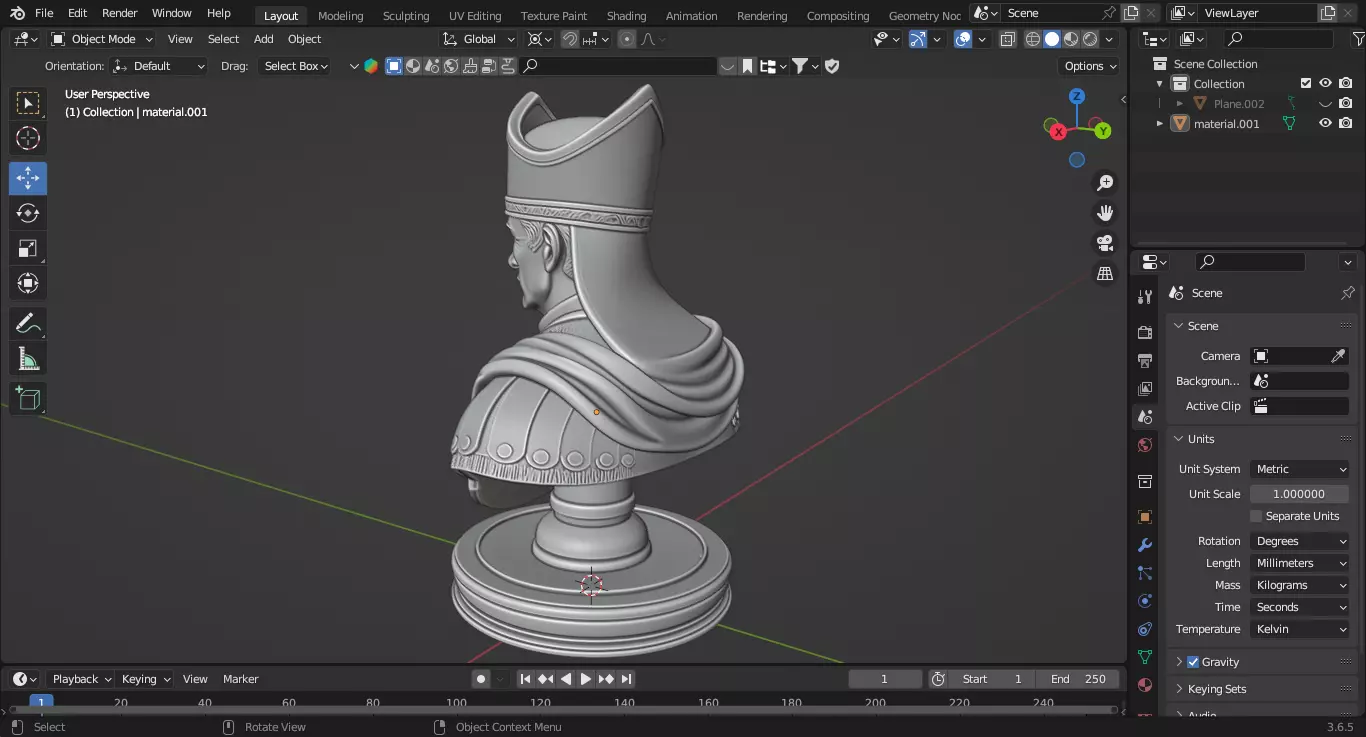1366x737 pixels.
Task: Open the View Layer properties tab
Action: click(x=1145, y=388)
